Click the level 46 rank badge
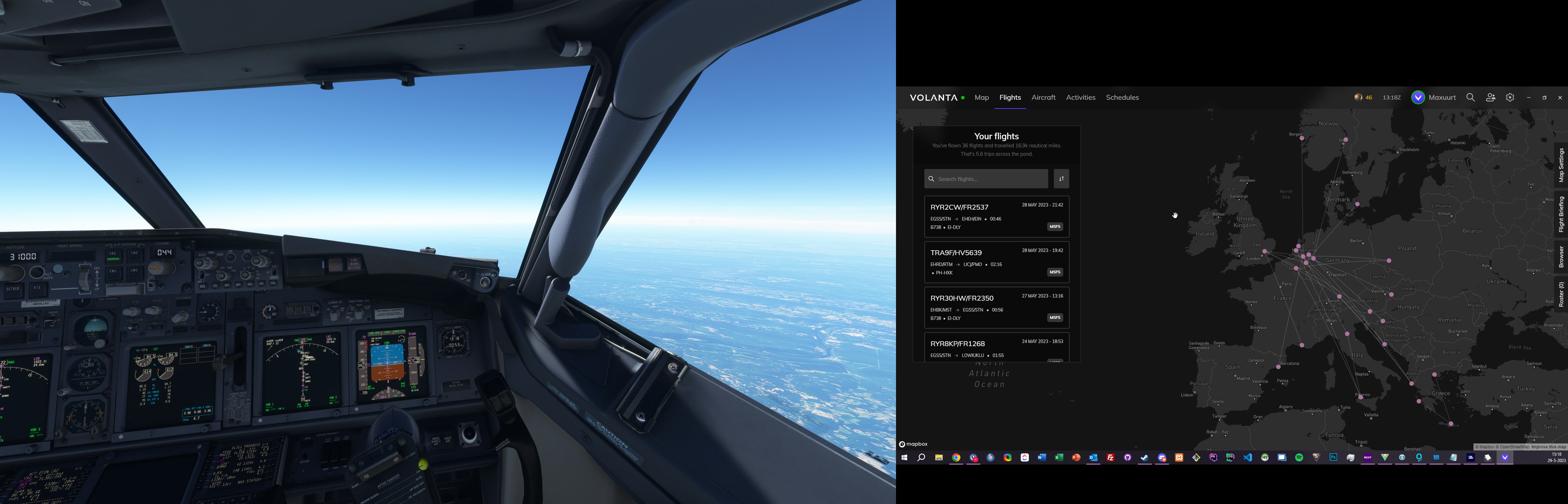1568x504 pixels. (1362, 97)
